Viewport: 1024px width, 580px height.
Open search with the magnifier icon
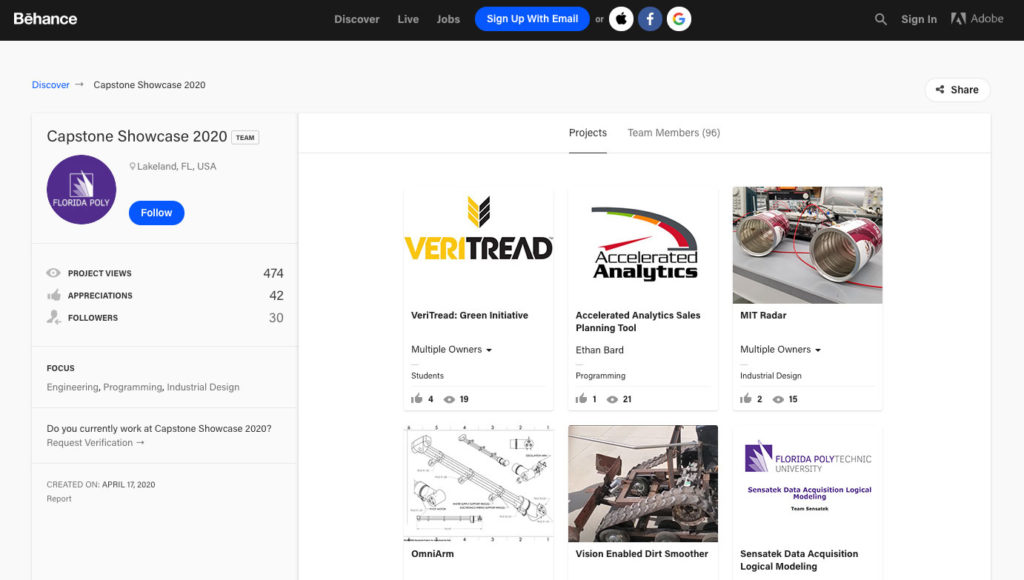[880, 19]
